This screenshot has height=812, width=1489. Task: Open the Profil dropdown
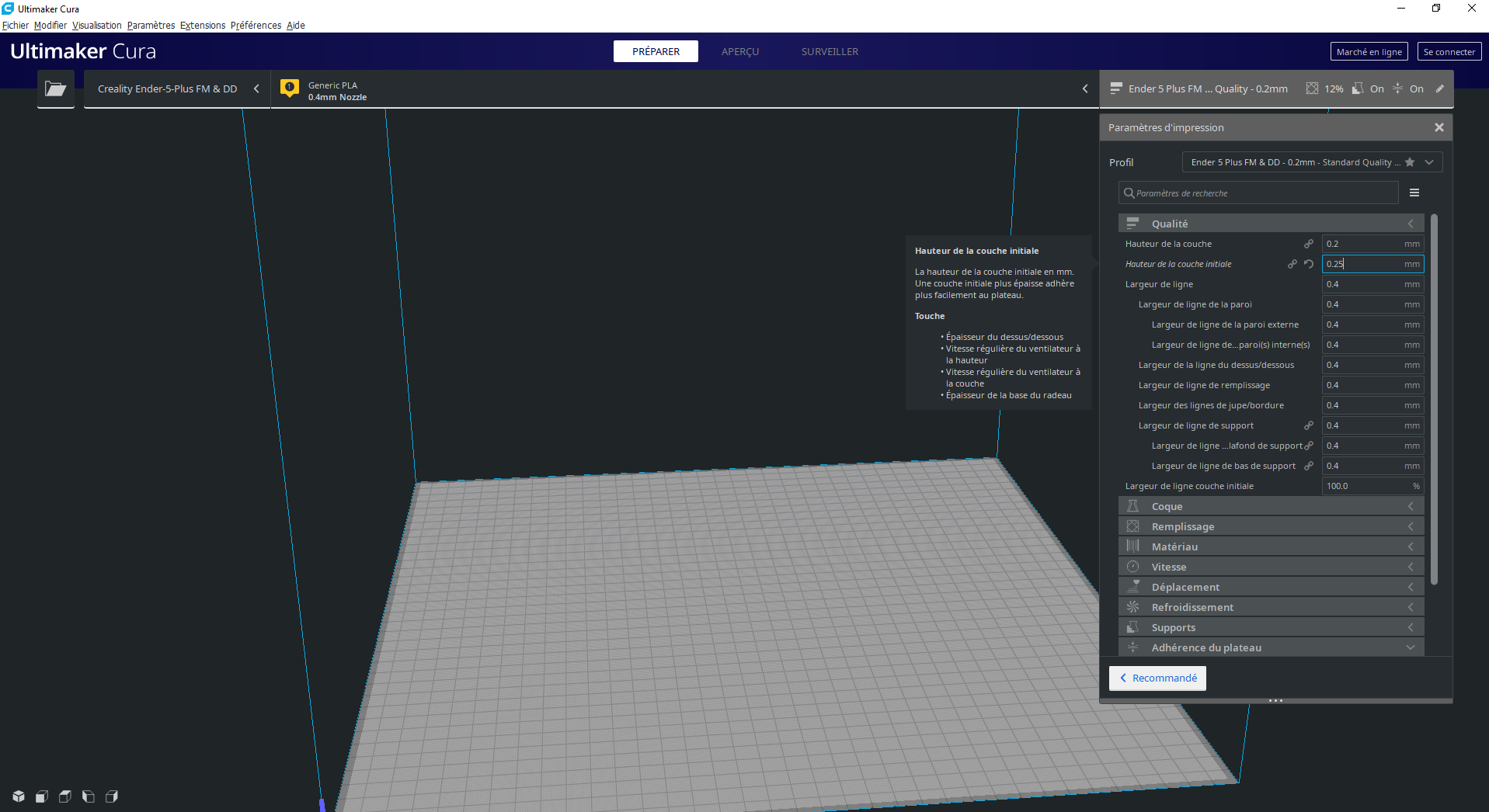point(1313,162)
